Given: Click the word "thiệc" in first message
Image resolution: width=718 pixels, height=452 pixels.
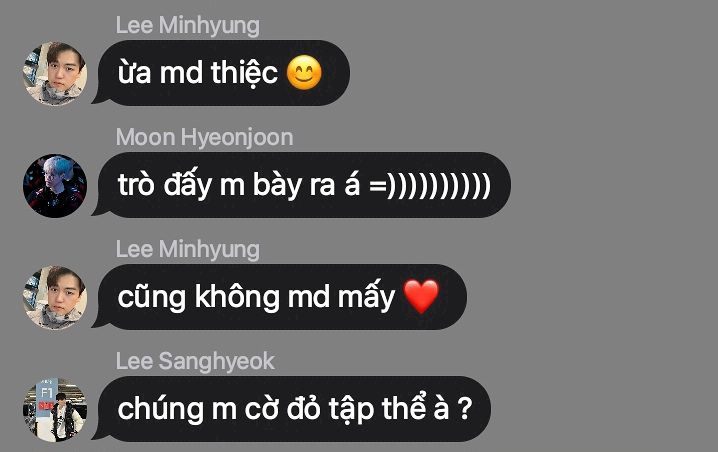Looking at the screenshot, I should click(244, 73).
